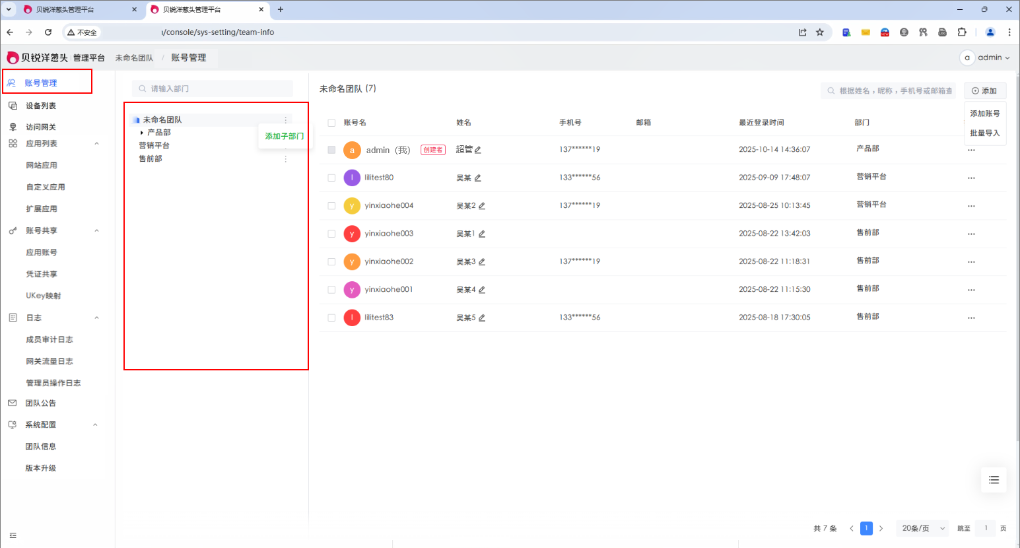
Task: Open 成员审计日志 in the sidebar
Action: 49,339
